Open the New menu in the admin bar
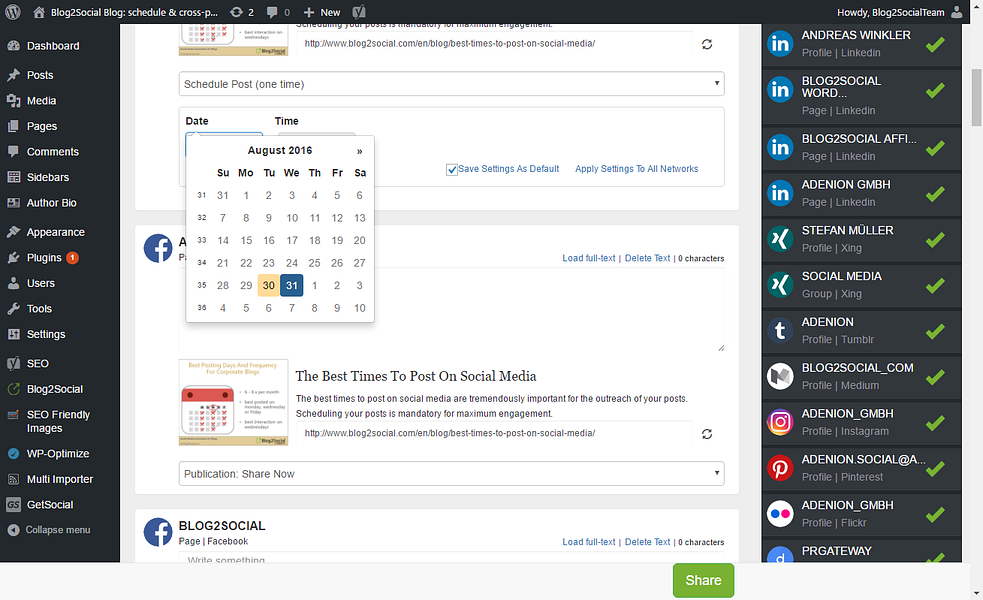Viewport: 983px width, 600px height. coord(323,13)
